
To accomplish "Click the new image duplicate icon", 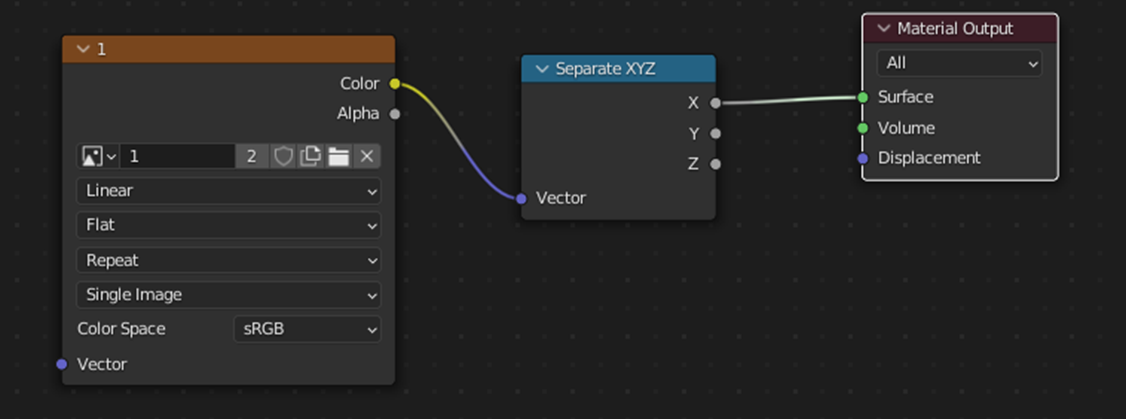I will pyautogui.click(x=311, y=156).
